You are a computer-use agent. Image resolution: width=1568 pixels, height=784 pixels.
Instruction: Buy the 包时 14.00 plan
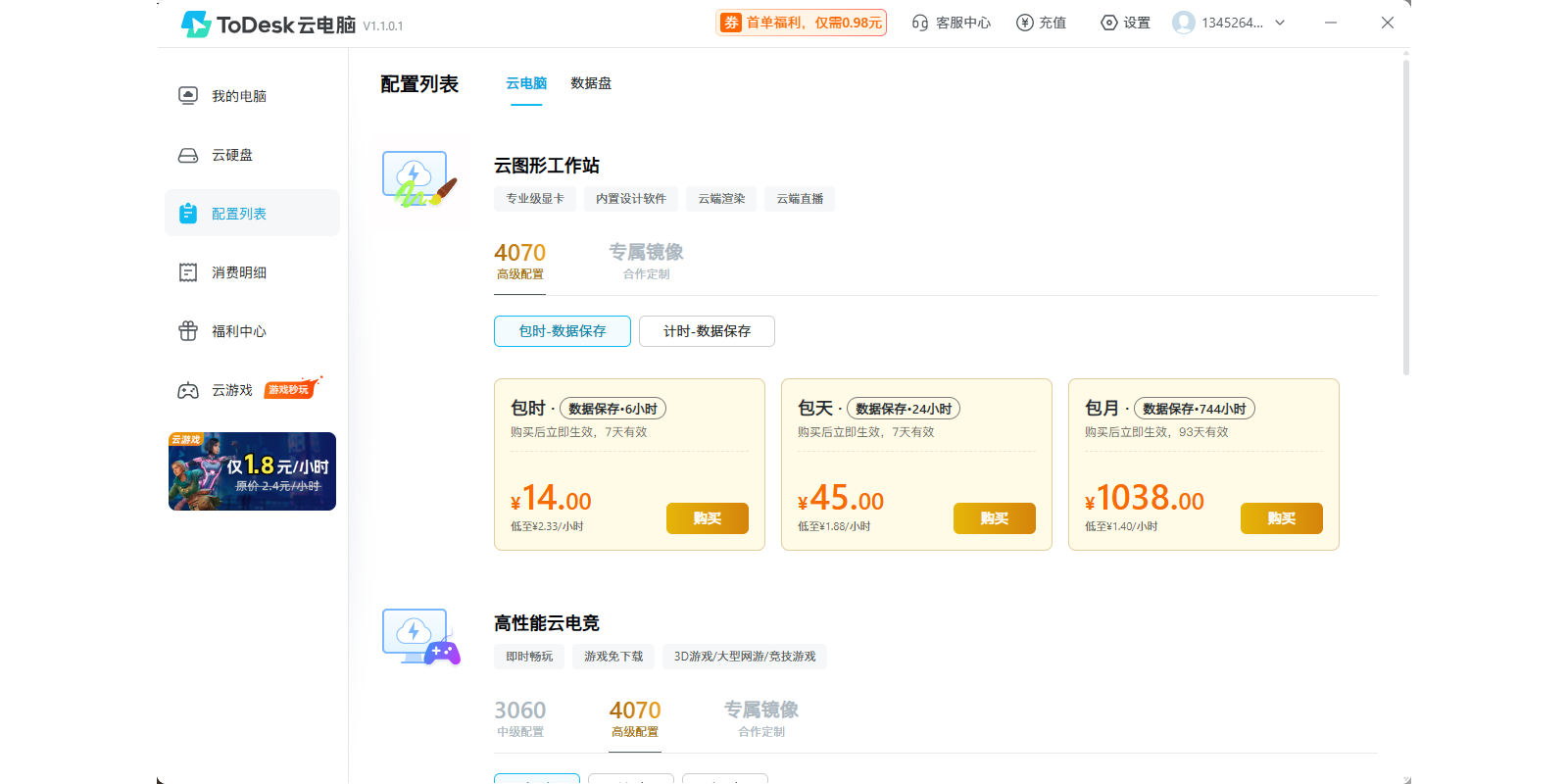click(708, 518)
